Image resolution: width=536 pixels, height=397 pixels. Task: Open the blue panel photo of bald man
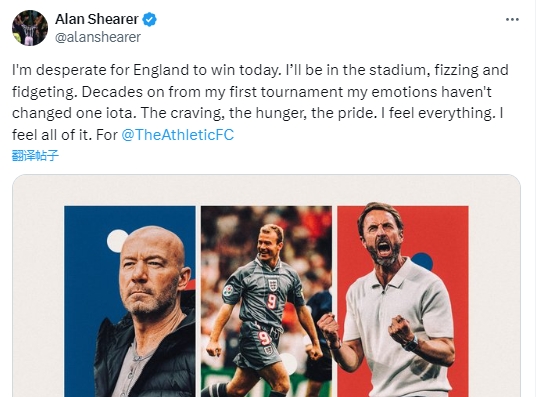point(130,301)
